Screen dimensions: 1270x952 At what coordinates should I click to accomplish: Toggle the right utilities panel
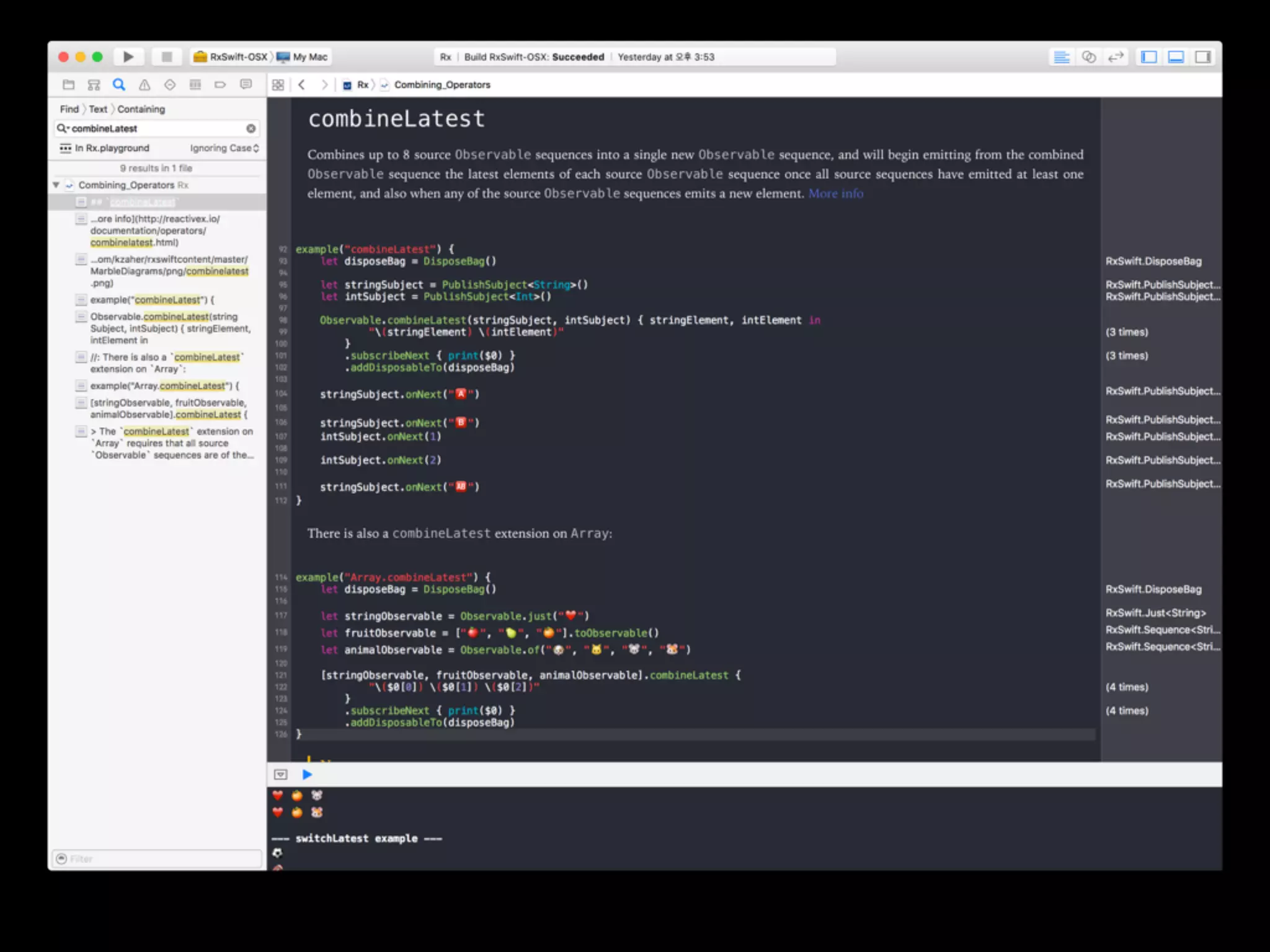tap(1203, 57)
